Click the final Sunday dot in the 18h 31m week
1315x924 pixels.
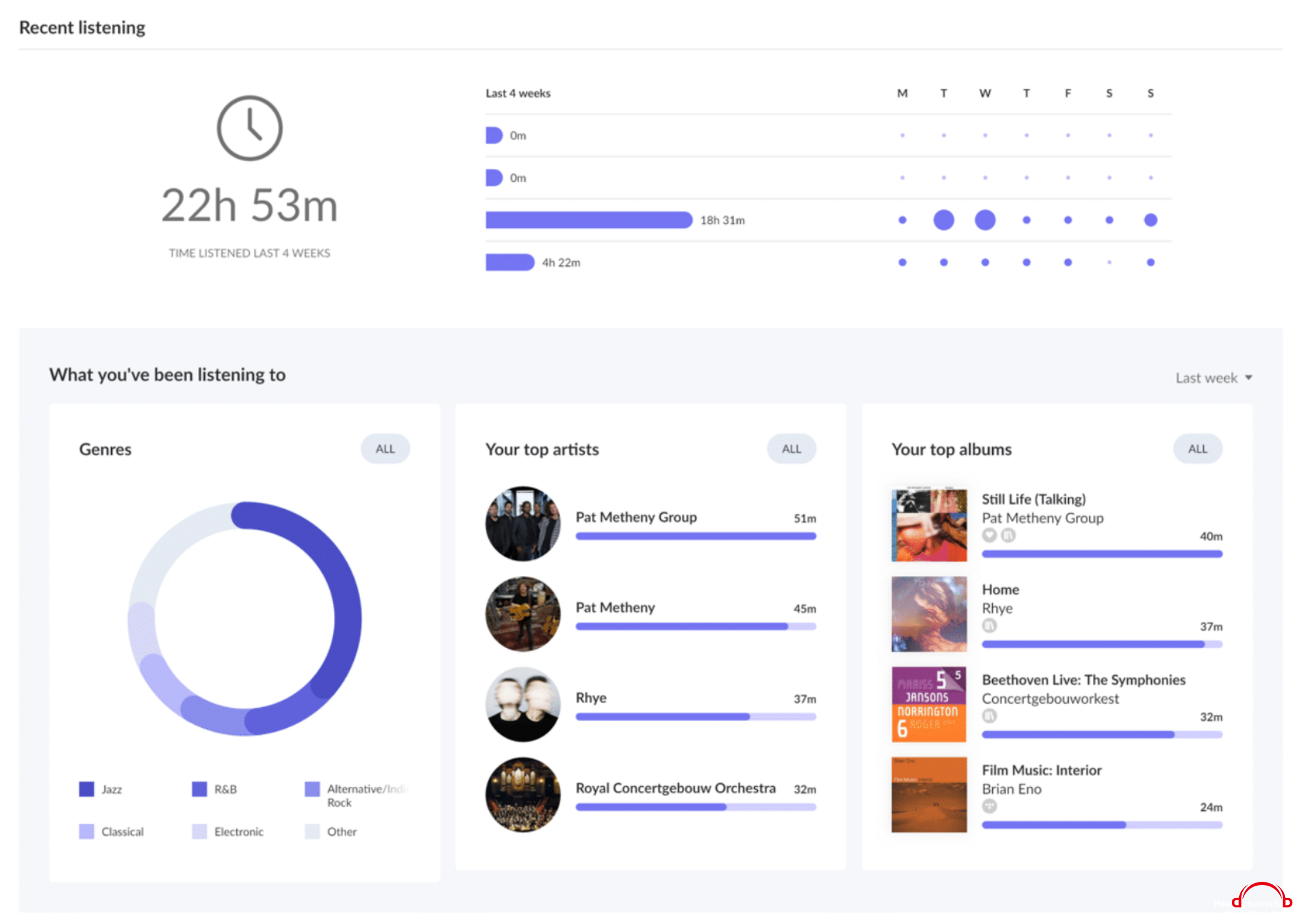pyautogui.click(x=1150, y=220)
